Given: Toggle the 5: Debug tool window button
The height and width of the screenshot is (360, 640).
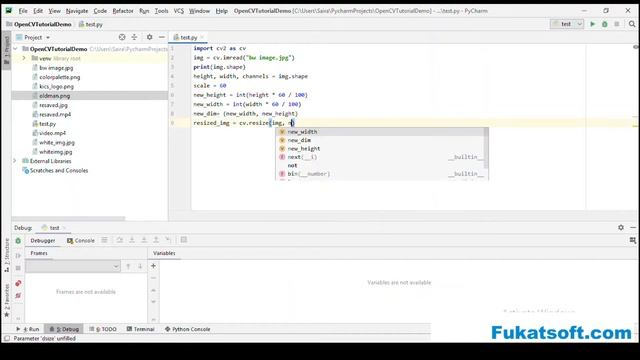Looking at the screenshot, I should click(64, 329).
